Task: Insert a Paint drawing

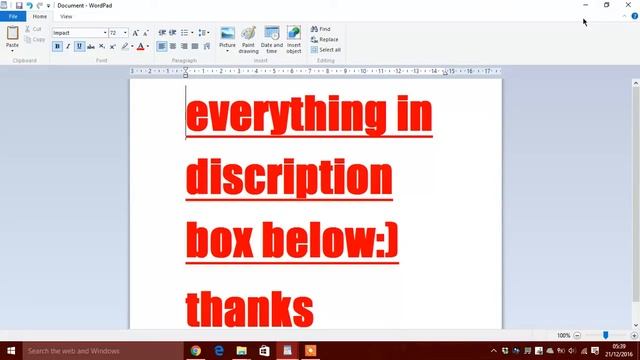Action: 248,40
